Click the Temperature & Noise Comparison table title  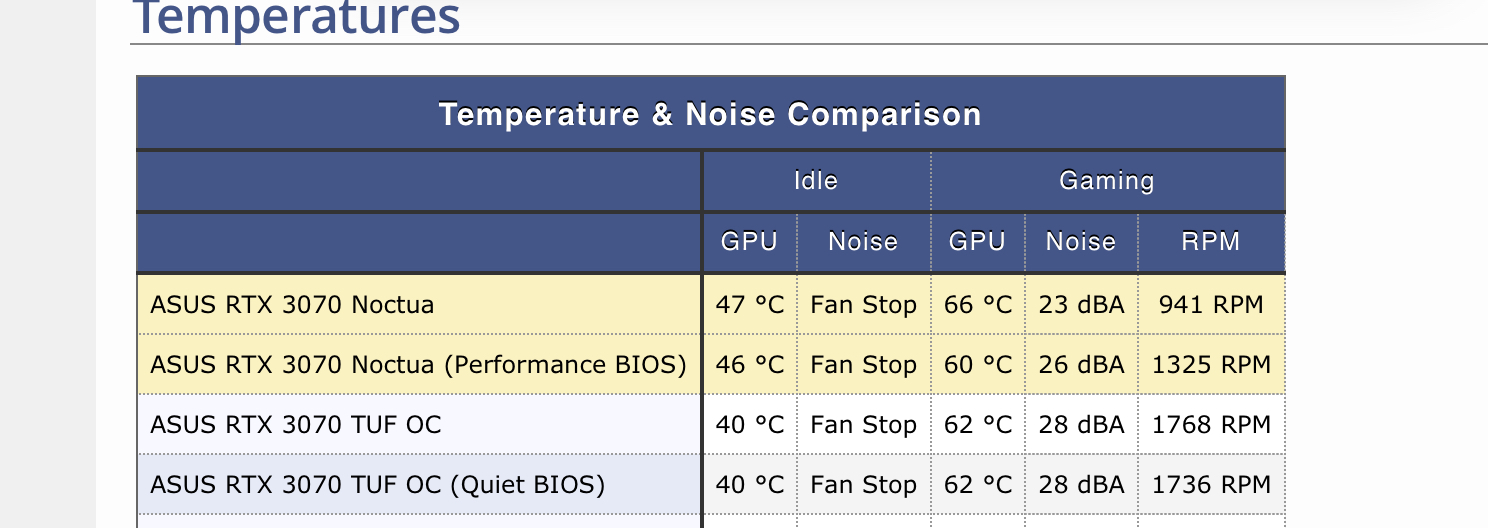(709, 114)
